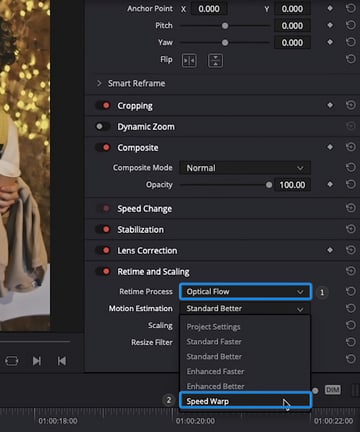Click the Yaw slider handle
Viewport: 360px width, 432px height.
pyautogui.click(x=225, y=42)
